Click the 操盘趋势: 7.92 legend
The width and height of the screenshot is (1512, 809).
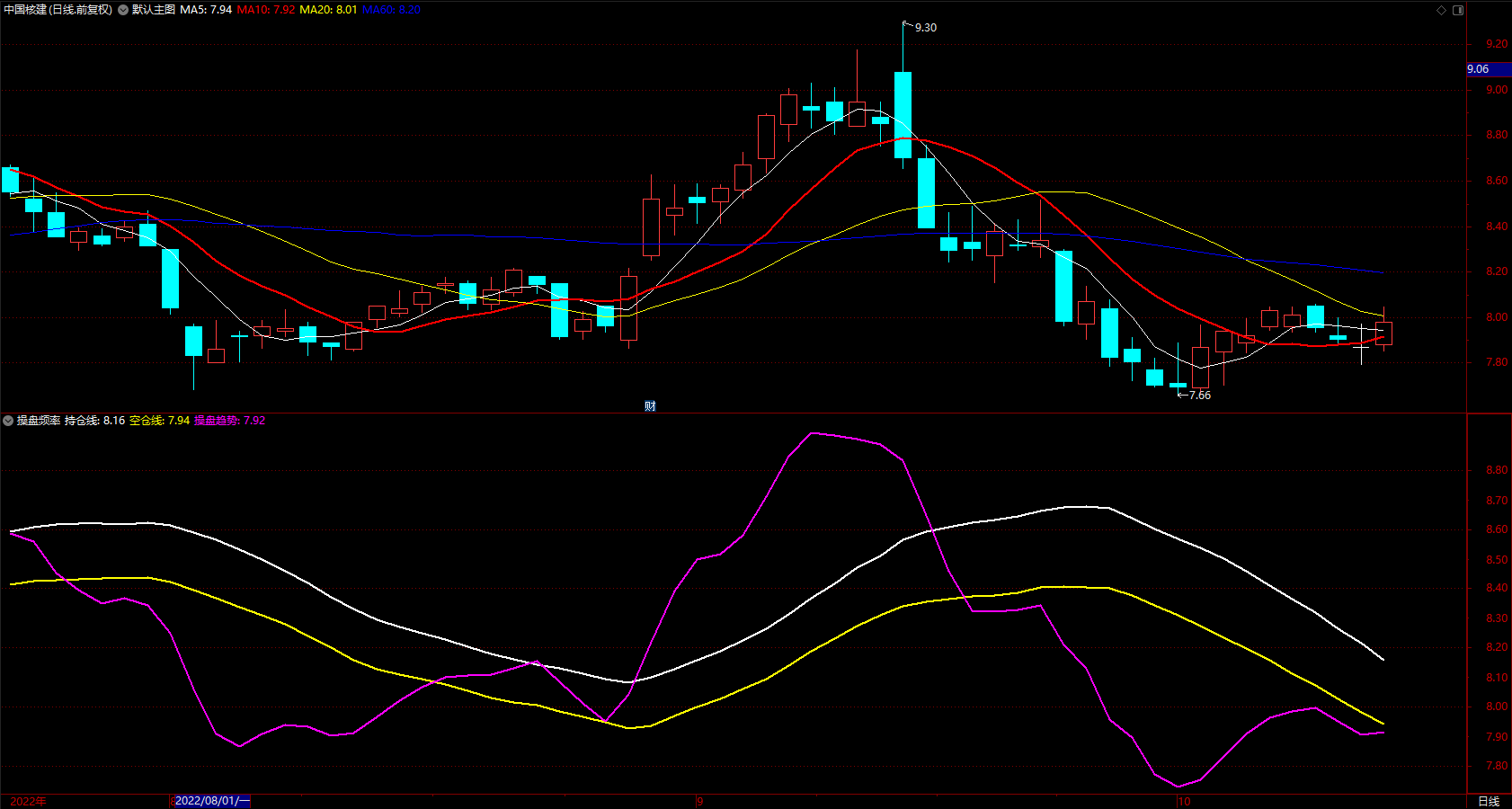(229, 421)
